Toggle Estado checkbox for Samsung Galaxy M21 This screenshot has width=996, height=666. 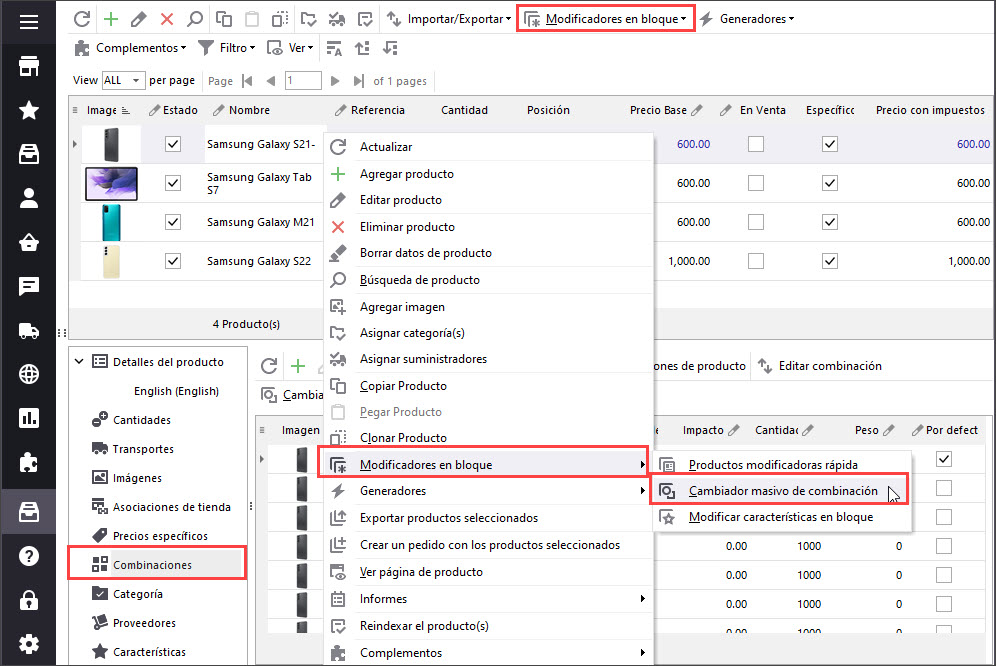173,222
